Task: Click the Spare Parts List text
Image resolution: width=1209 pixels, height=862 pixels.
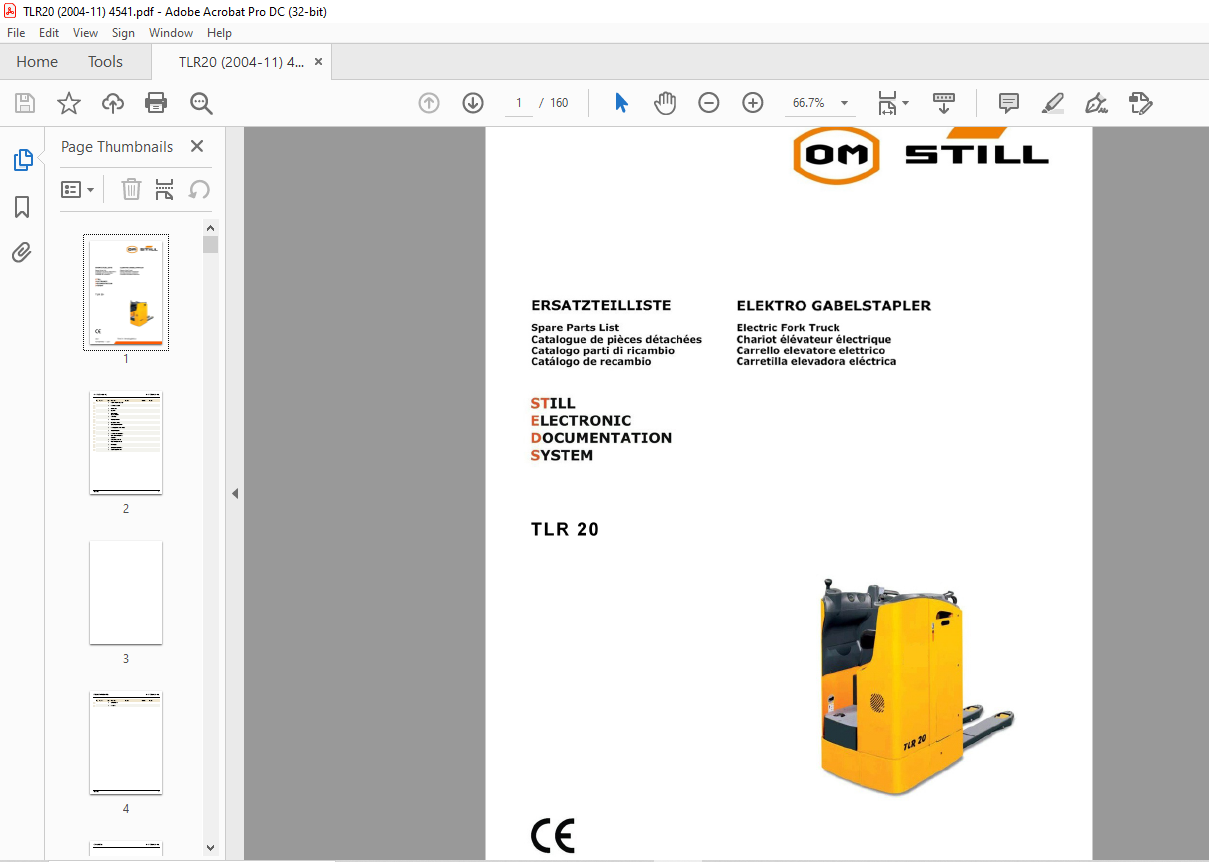Action: pyautogui.click(x=575, y=328)
